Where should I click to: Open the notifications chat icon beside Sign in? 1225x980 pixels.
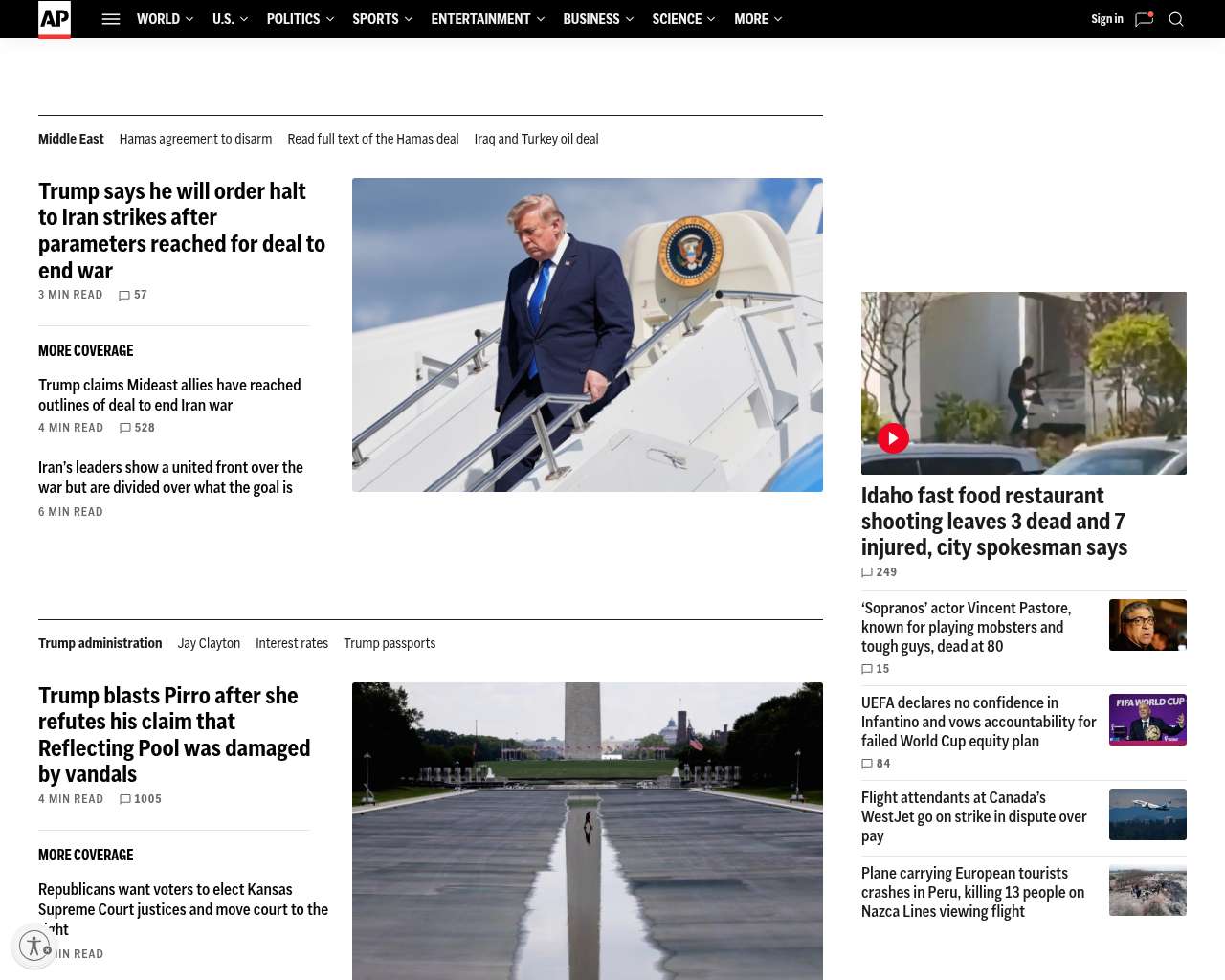(x=1144, y=19)
